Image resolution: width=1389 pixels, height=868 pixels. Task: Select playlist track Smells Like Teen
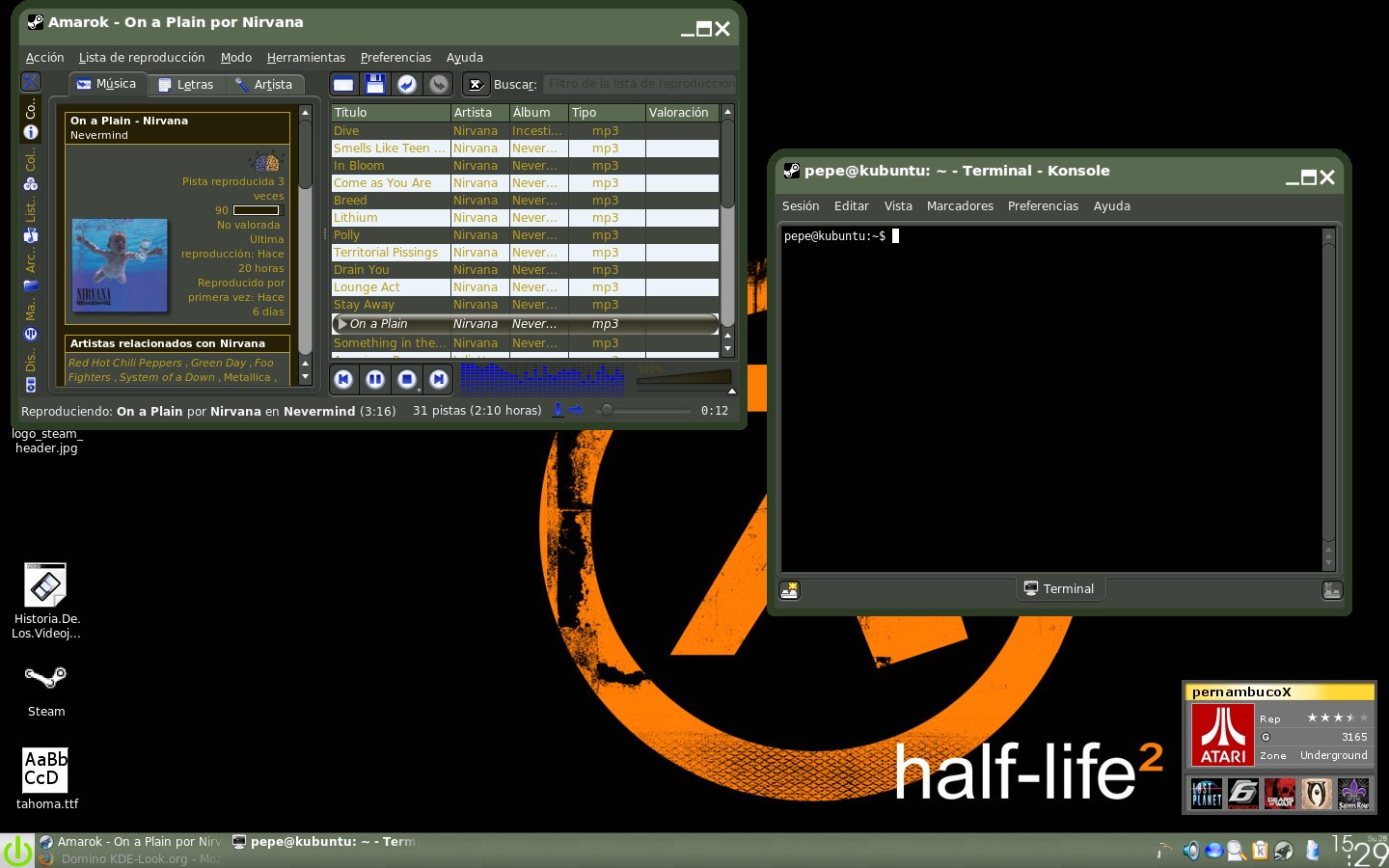pos(525,149)
